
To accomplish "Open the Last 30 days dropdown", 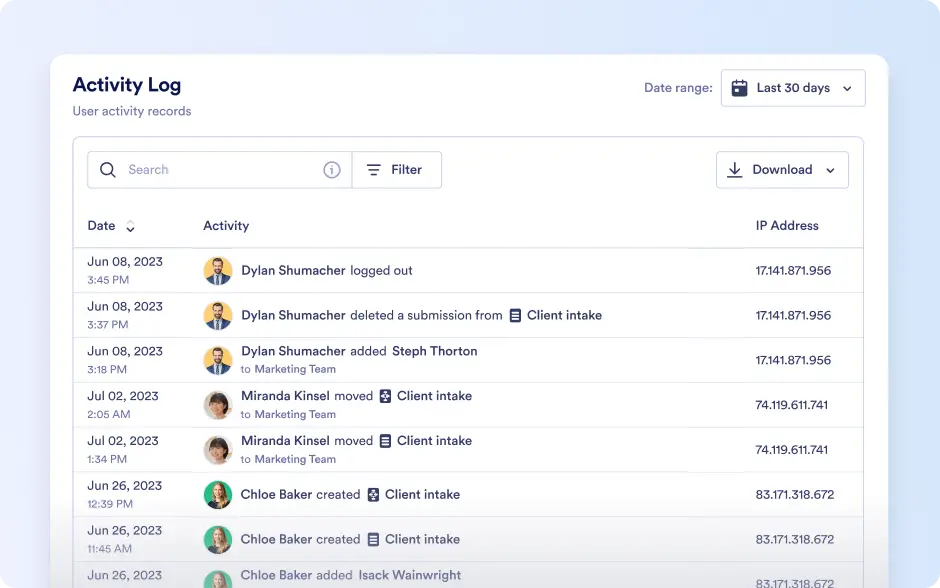I will click(x=793, y=88).
